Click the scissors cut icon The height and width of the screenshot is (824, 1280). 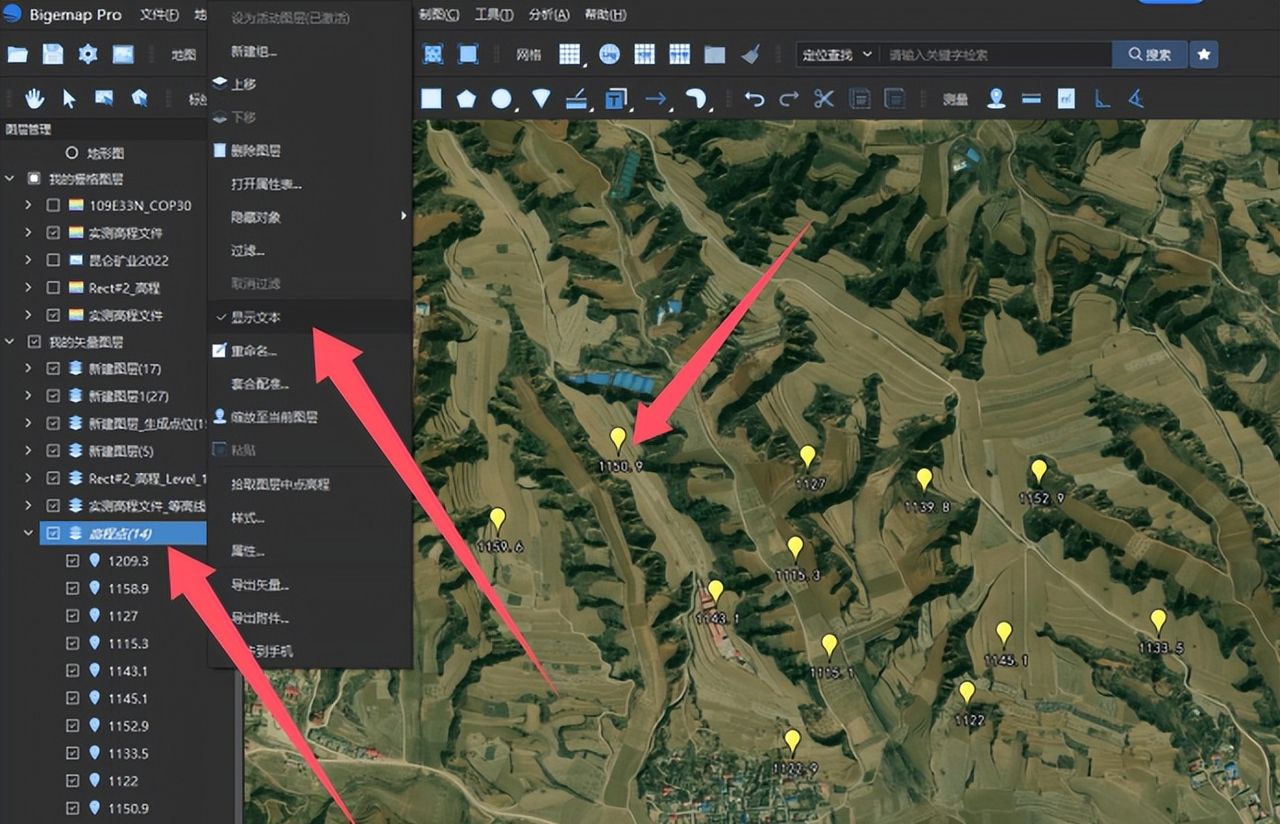tap(824, 98)
